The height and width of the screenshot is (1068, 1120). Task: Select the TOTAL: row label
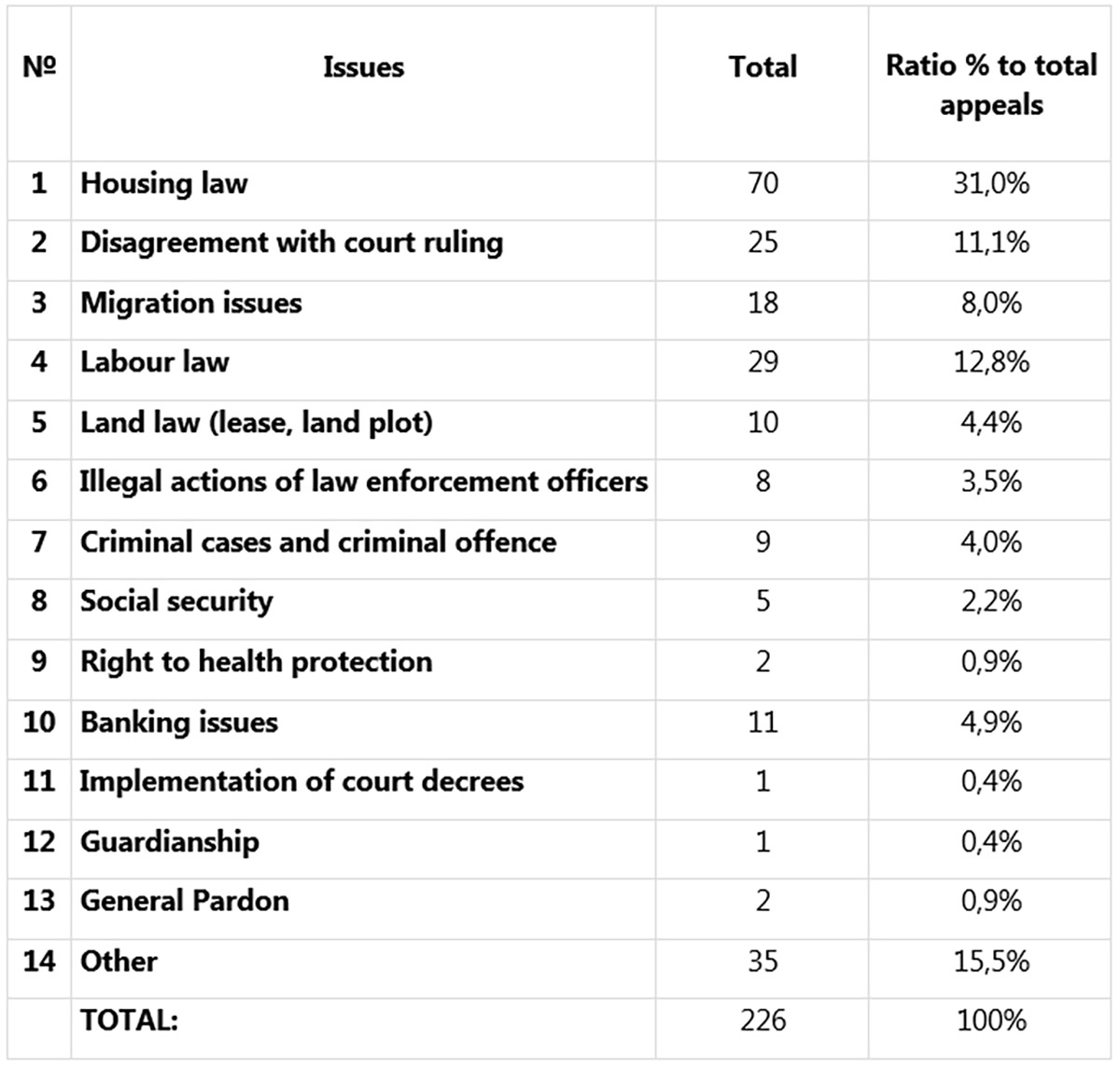point(129,1020)
